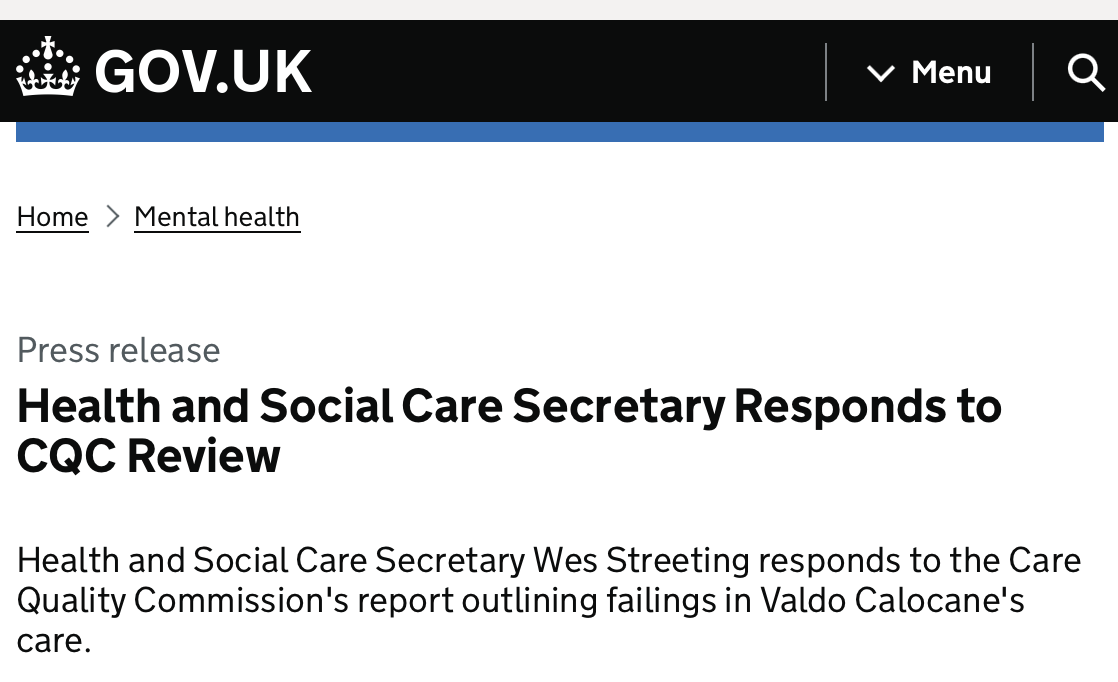1118x682 pixels.
Task: Click the black GOV.UK header bar
Action: pos(559,71)
